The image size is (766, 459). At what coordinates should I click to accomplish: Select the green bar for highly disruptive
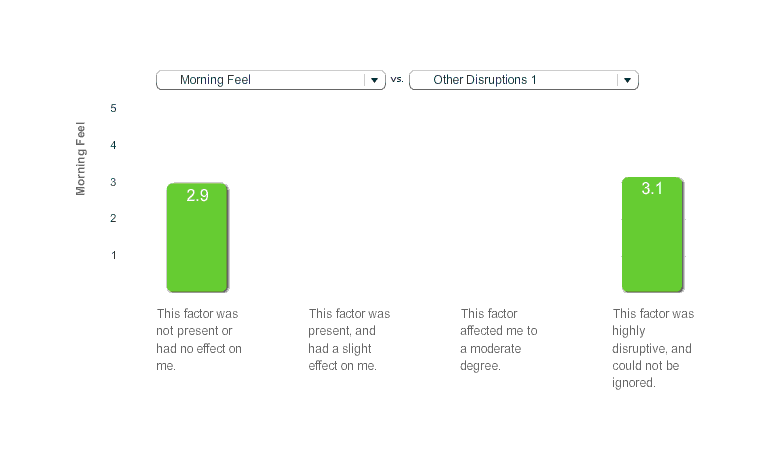coord(652,245)
